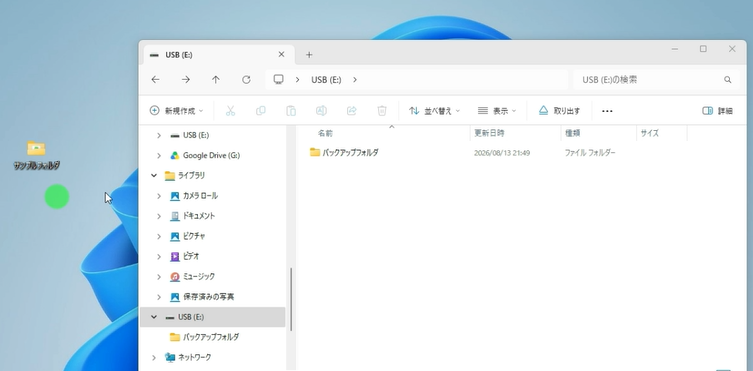This screenshot has width=753, height=371.
Task: Sort by サイズ column header
Action: (x=649, y=133)
